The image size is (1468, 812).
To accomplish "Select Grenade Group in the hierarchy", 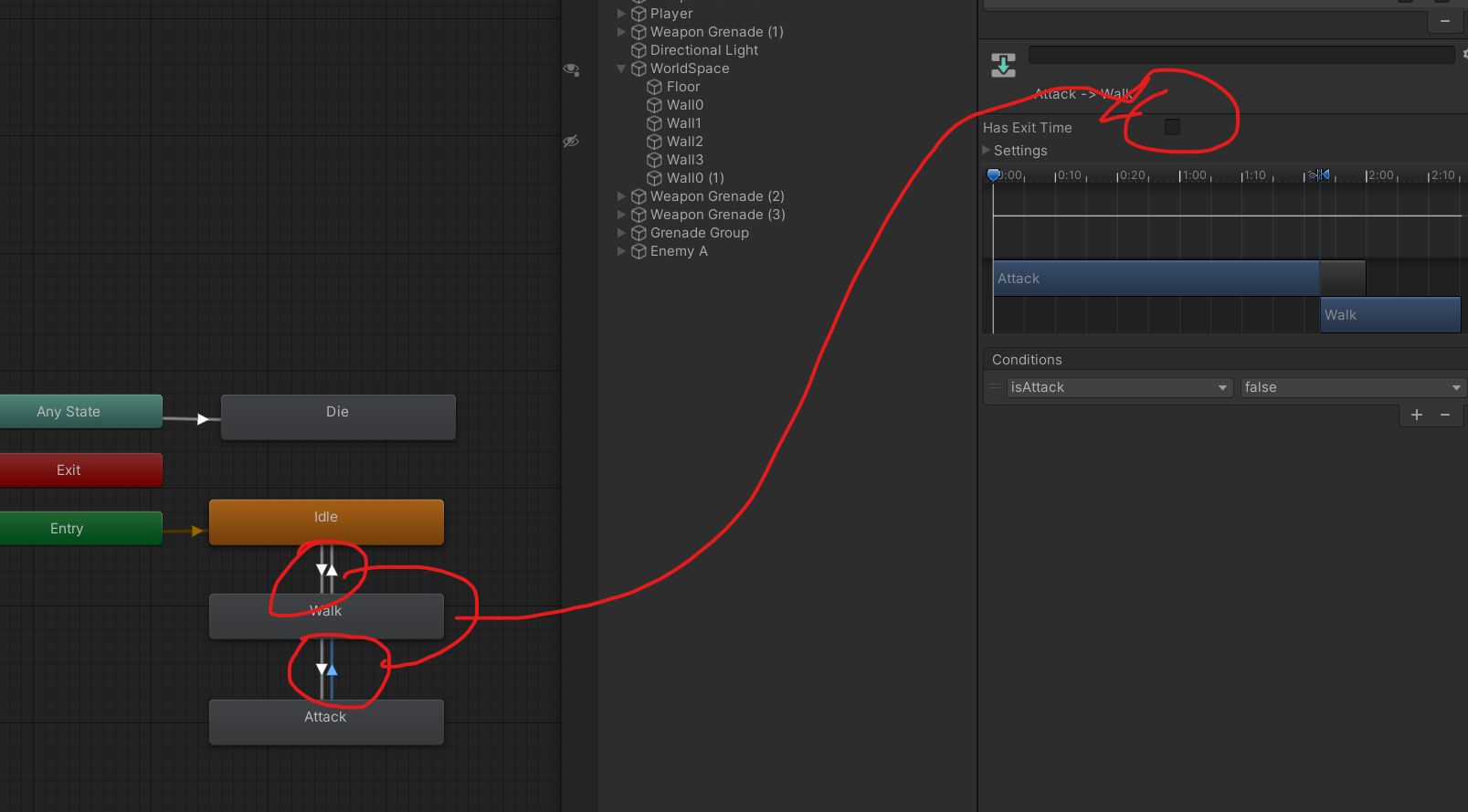I will click(699, 233).
